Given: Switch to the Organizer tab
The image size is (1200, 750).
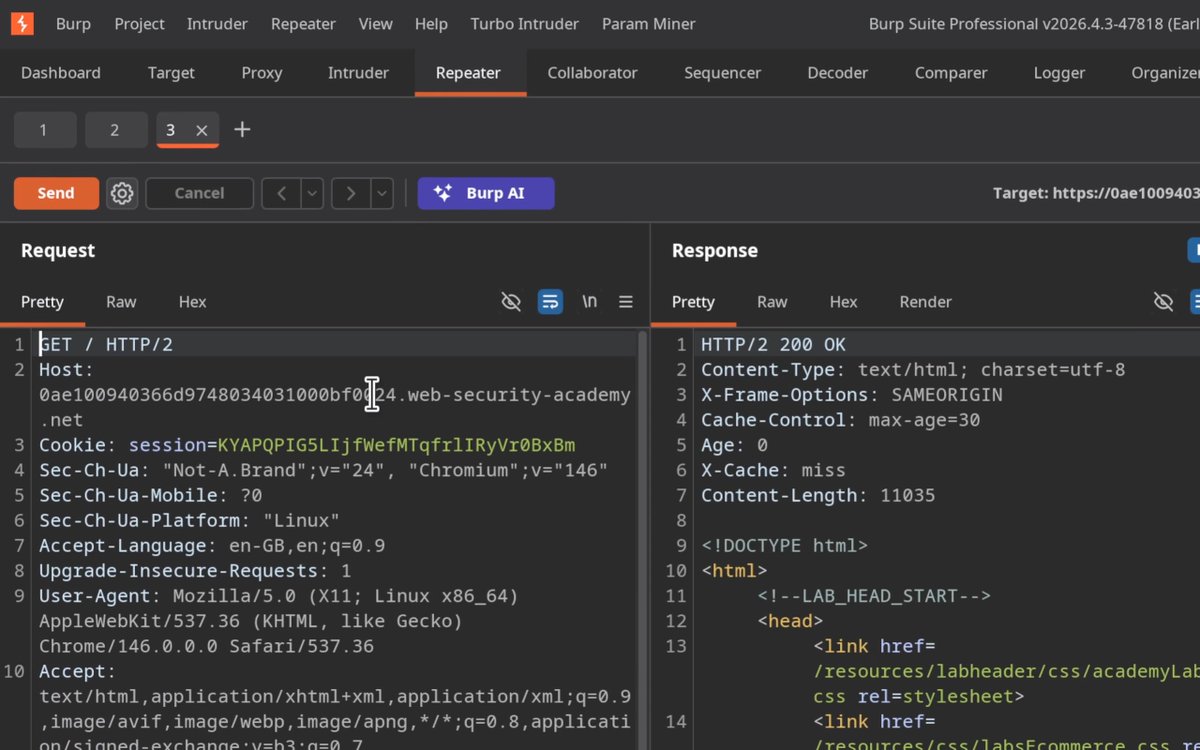Looking at the screenshot, I should tap(1165, 73).
